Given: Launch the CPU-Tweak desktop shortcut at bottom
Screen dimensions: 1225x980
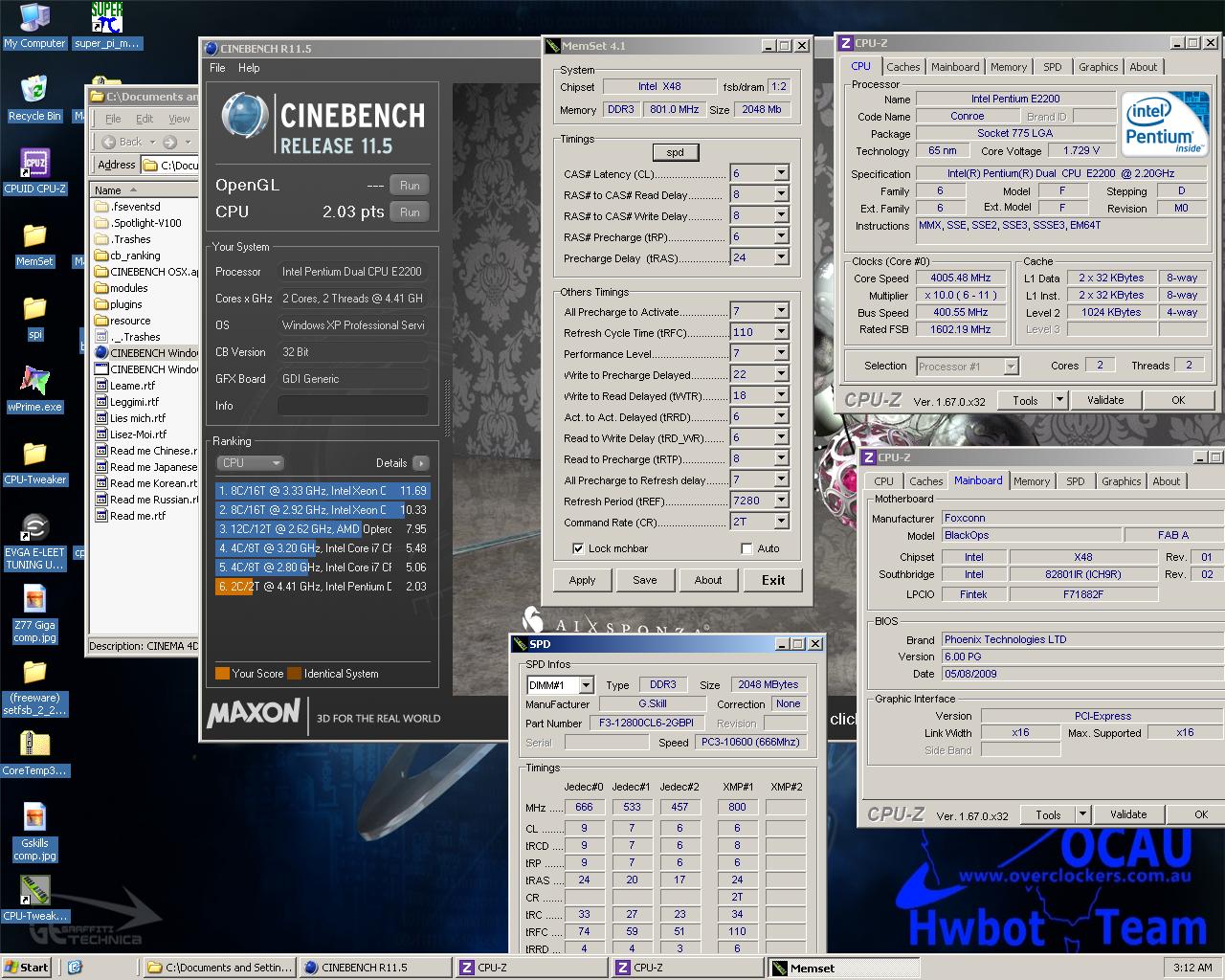Looking at the screenshot, I should pos(34,899).
